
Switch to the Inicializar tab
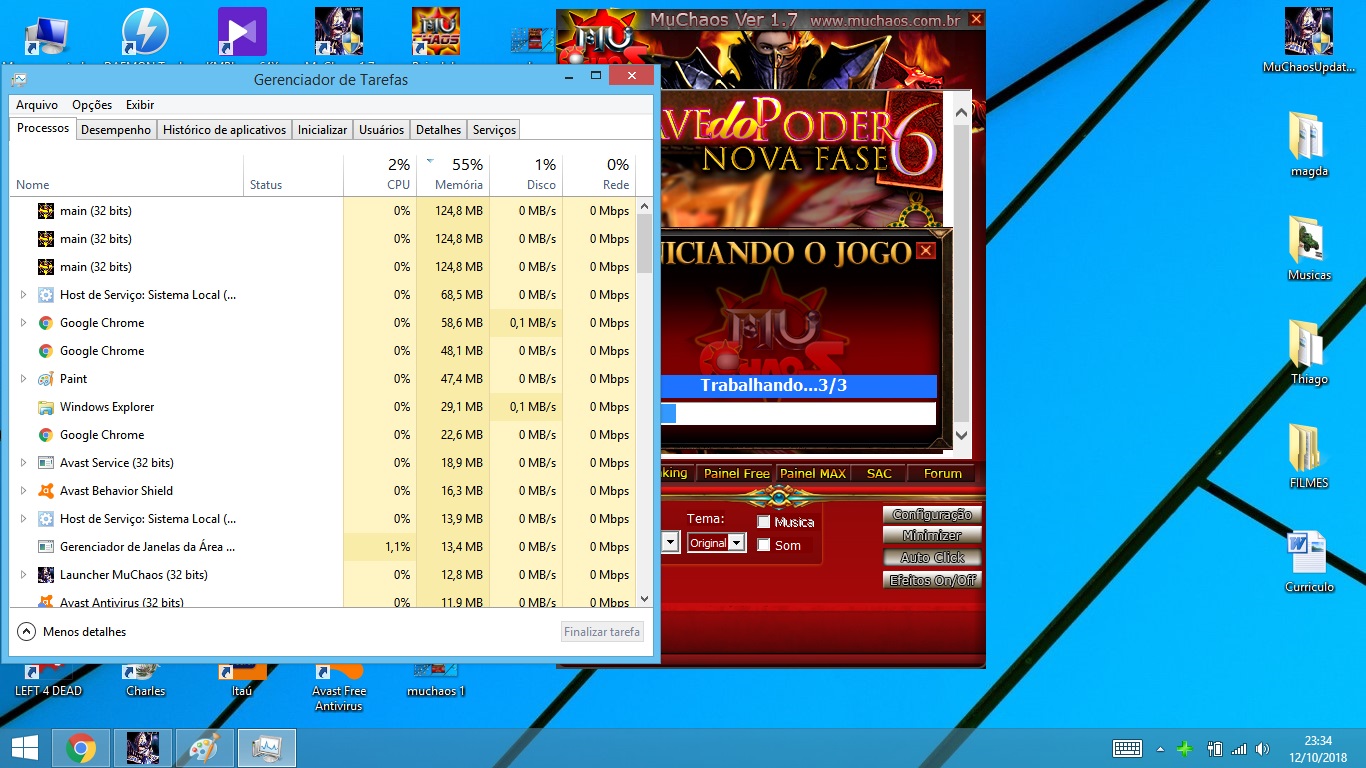[x=323, y=130]
